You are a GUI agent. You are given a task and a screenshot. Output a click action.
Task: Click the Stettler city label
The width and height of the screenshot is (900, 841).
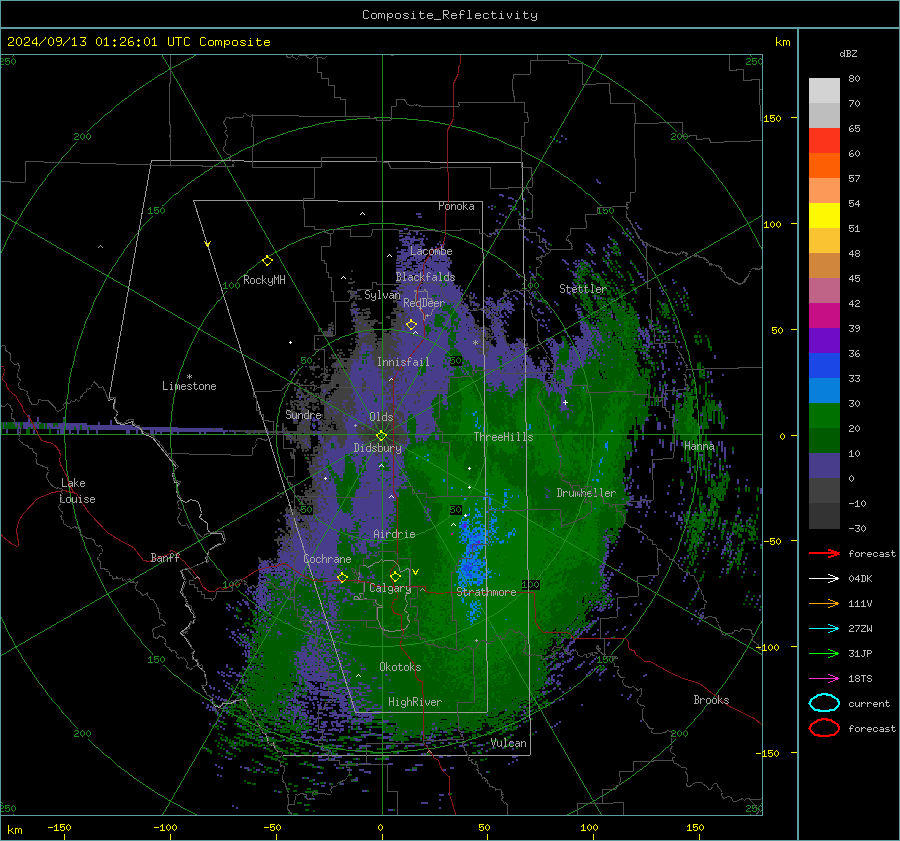click(583, 289)
